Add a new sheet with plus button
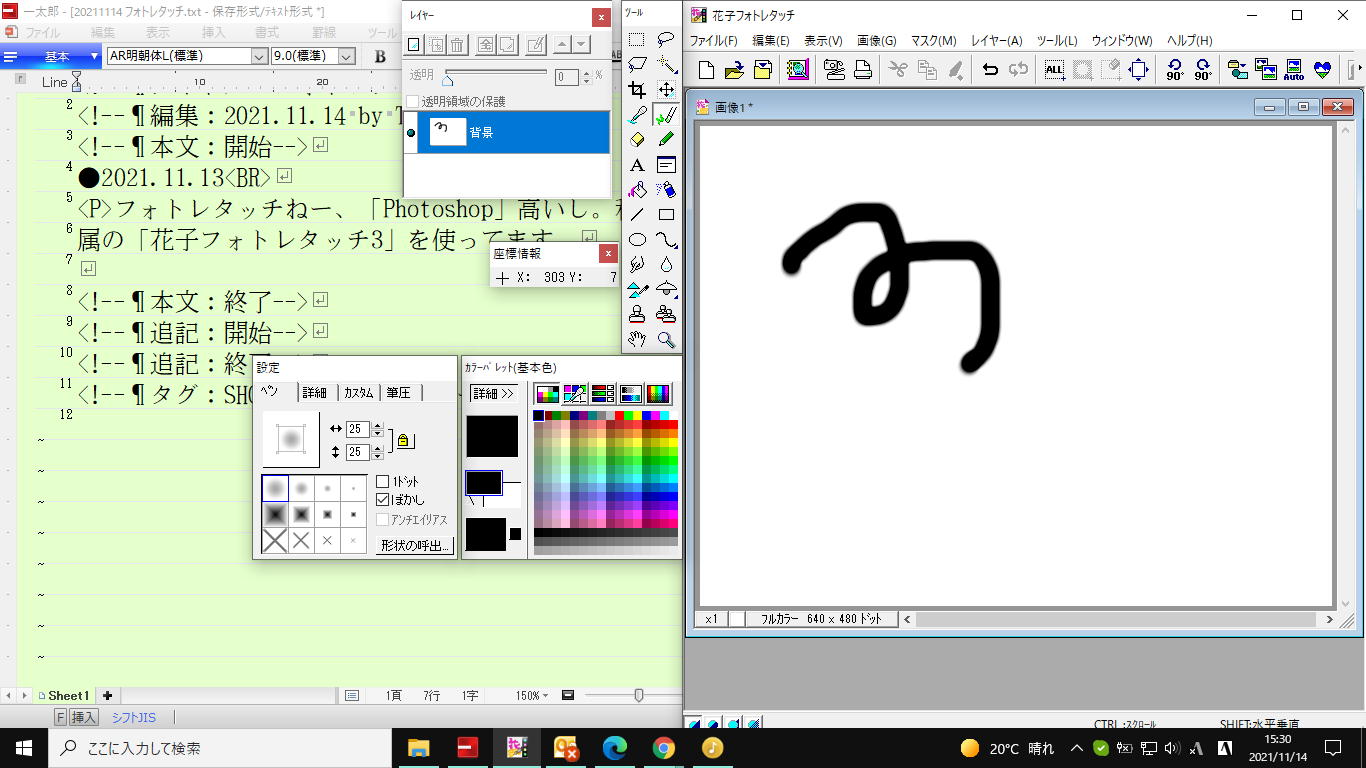 pyautogui.click(x=107, y=695)
